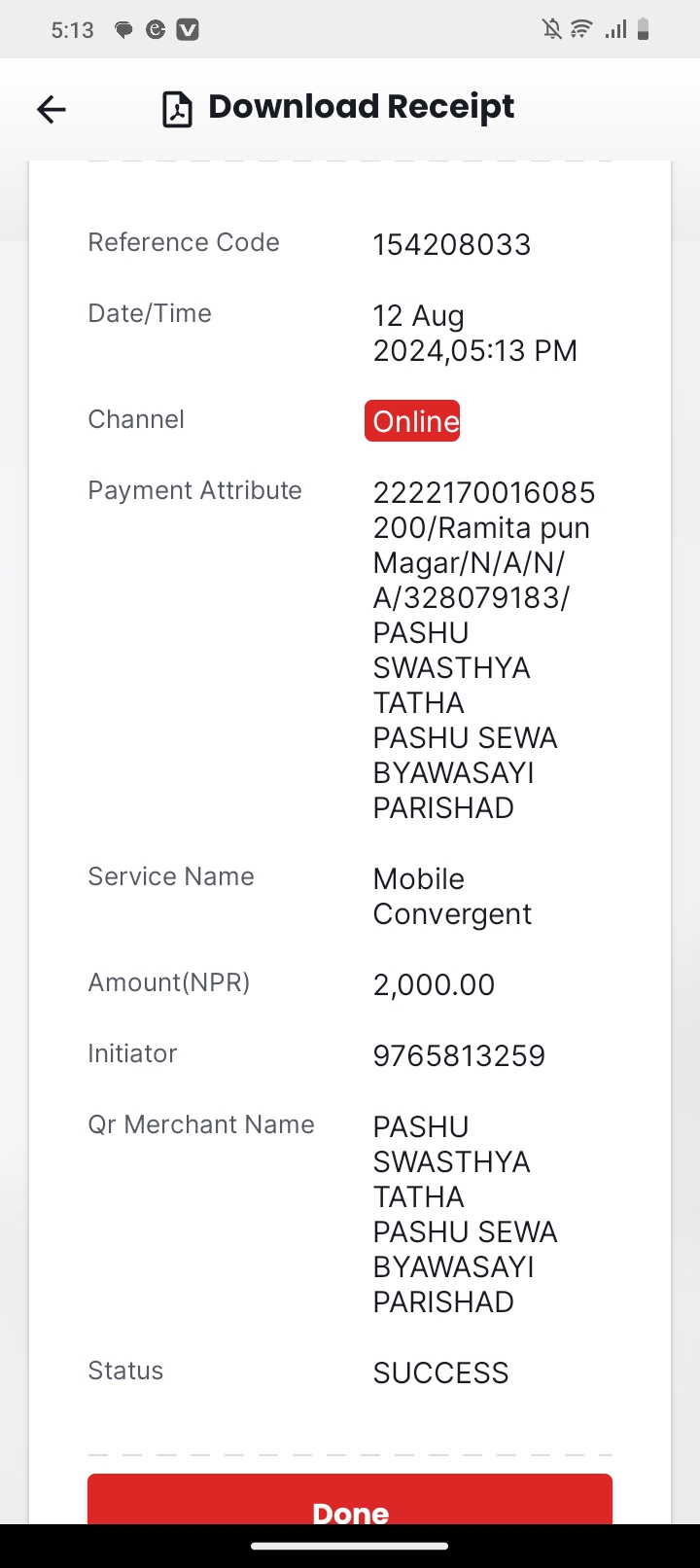This screenshot has width=700, height=1568.
Task: Tap the date 12 Aug 2024 value
Action: click(475, 333)
